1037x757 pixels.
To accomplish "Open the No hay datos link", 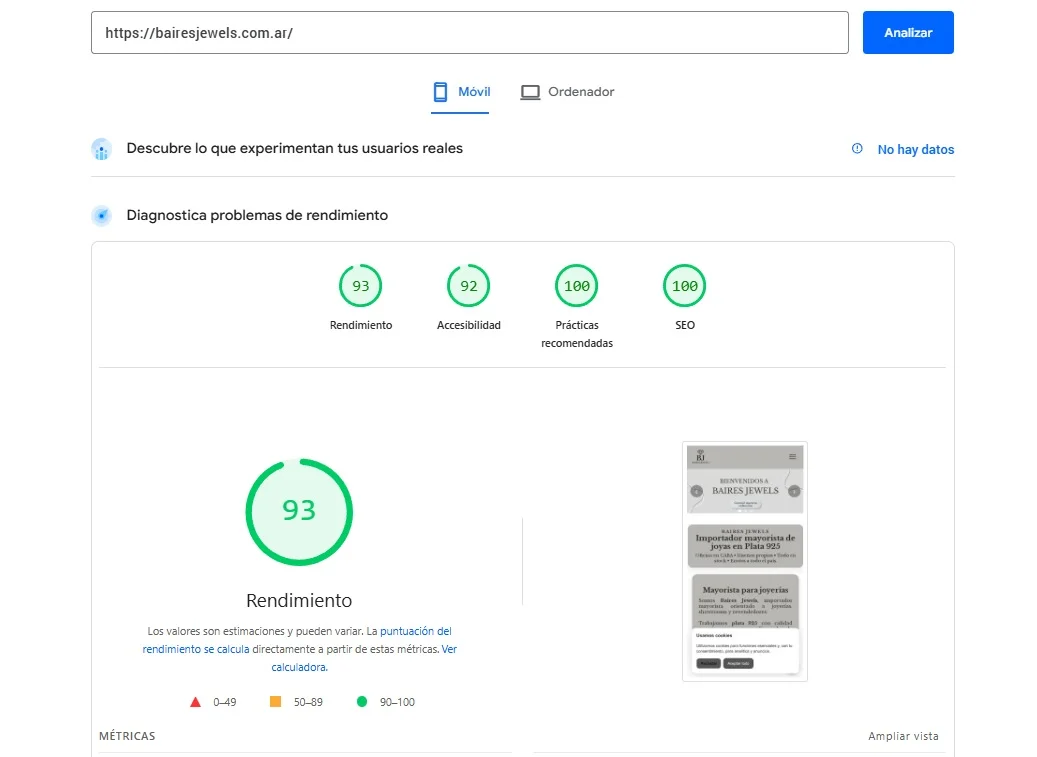I will pos(915,148).
